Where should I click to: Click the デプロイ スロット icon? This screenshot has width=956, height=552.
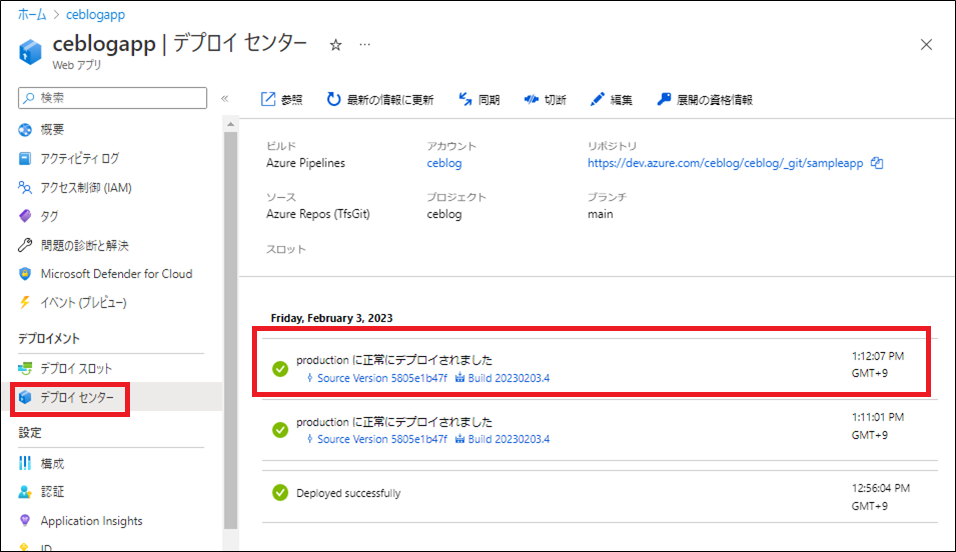point(25,368)
